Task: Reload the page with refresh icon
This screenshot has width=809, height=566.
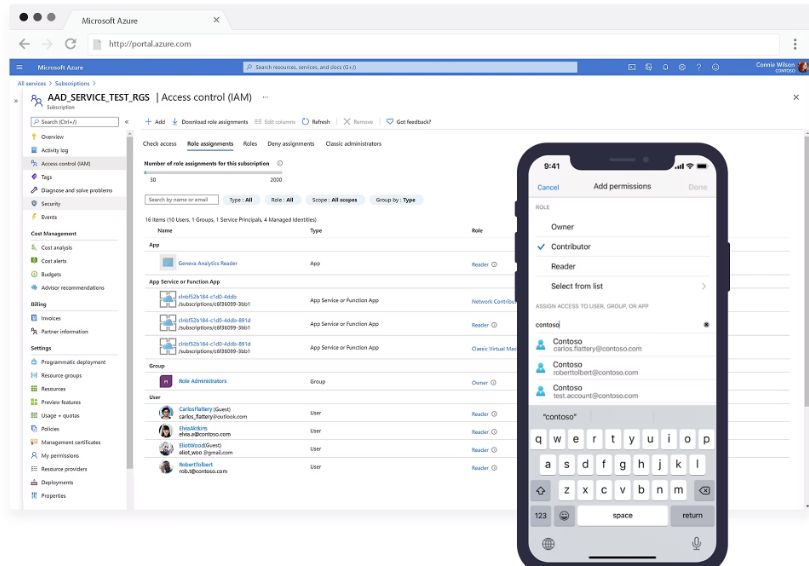Action: [71, 44]
